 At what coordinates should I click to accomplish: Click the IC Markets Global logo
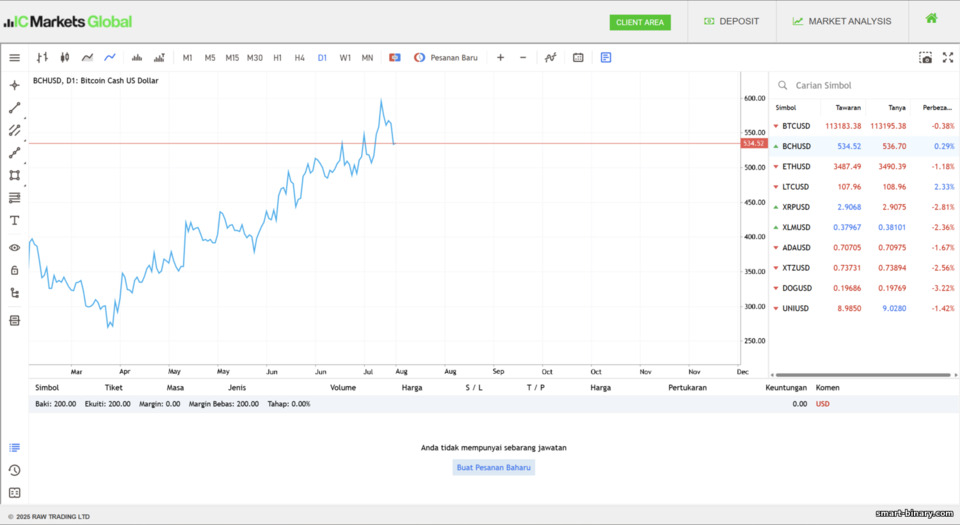point(67,22)
